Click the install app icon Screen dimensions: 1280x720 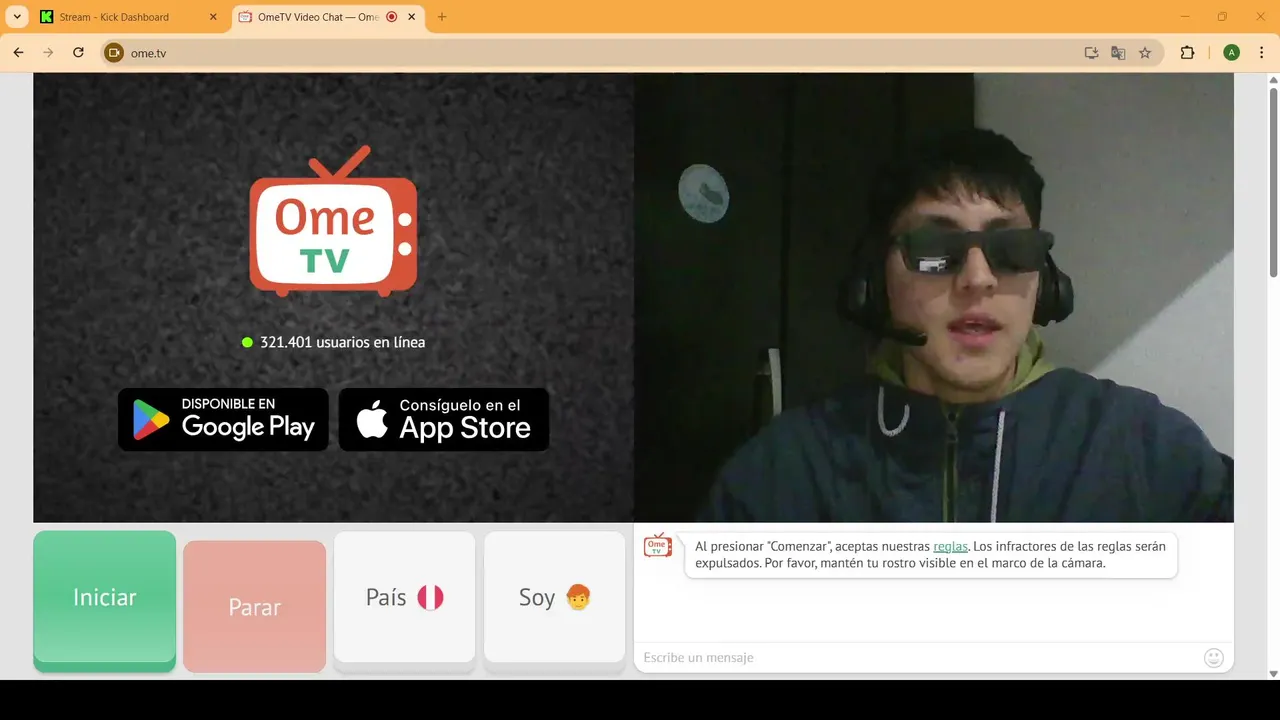pos(1092,53)
